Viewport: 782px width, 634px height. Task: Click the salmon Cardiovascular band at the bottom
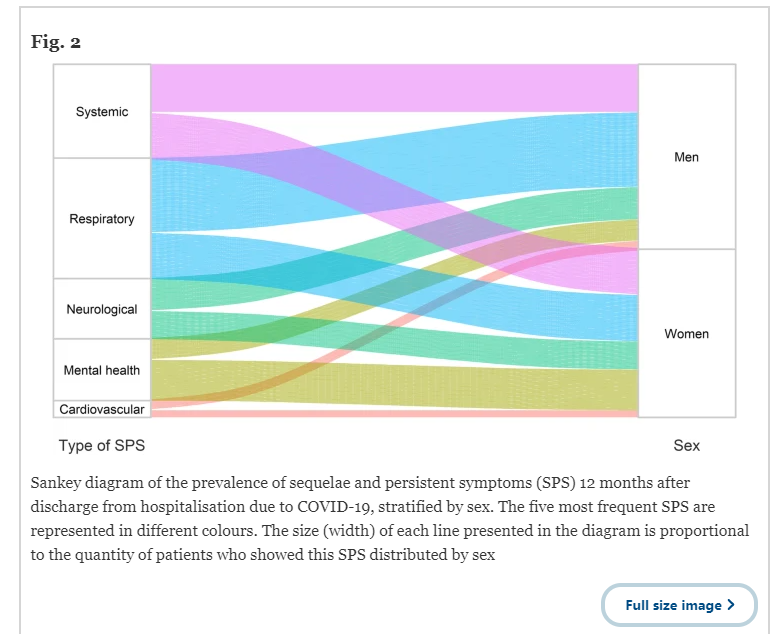click(394, 414)
